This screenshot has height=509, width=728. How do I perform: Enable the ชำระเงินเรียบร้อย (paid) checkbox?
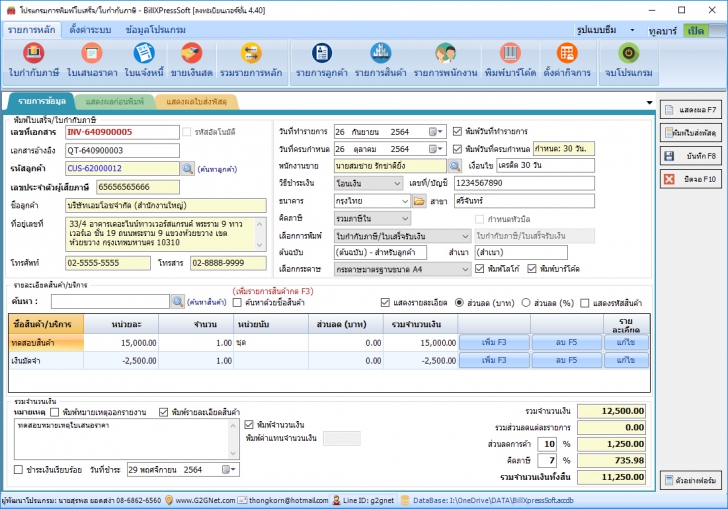pyautogui.click(x=19, y=469)
